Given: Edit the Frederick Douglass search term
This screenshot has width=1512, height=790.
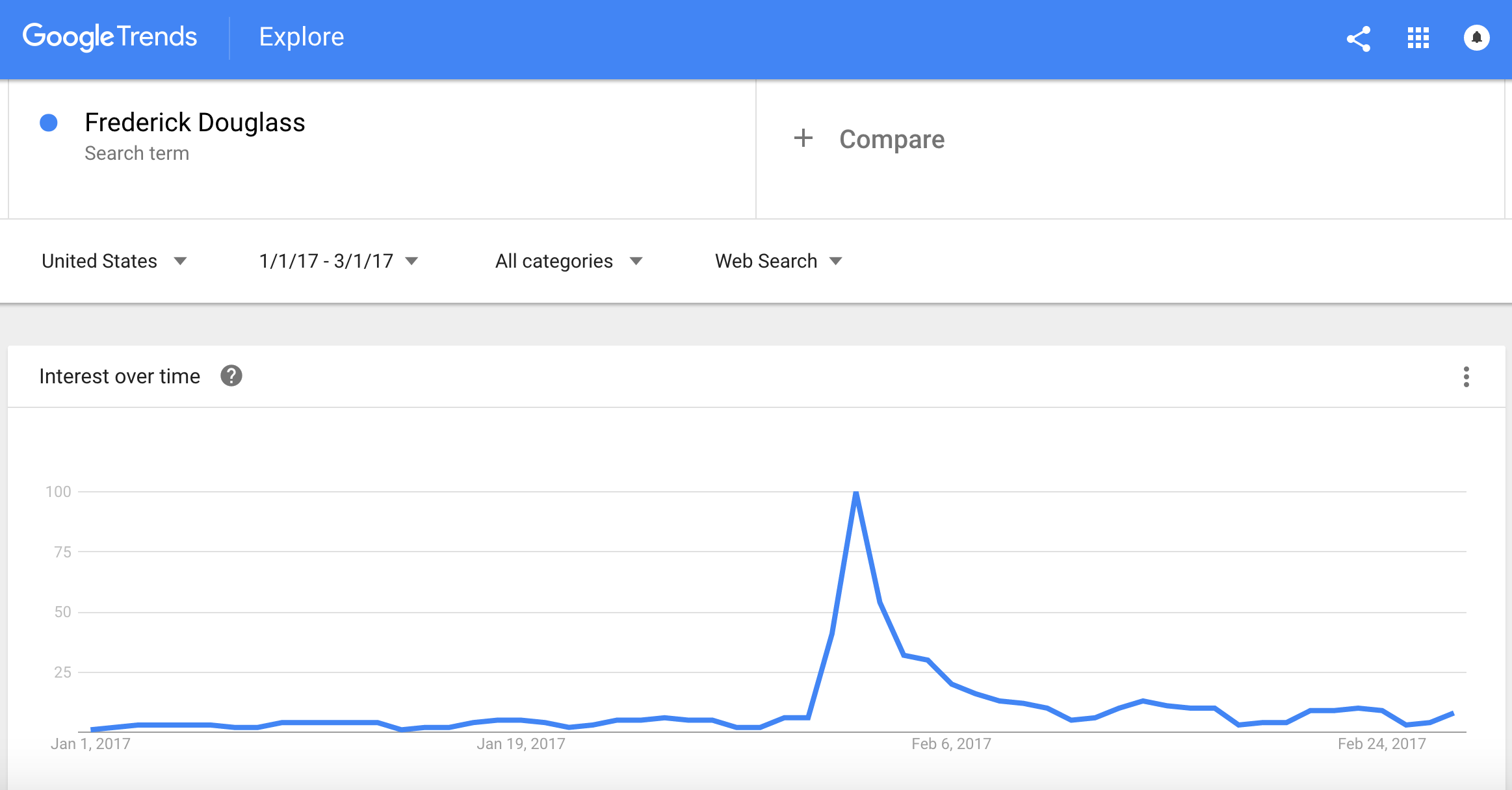Looking at the screenshot, I should pyautogui.click(x=195, y=122).
